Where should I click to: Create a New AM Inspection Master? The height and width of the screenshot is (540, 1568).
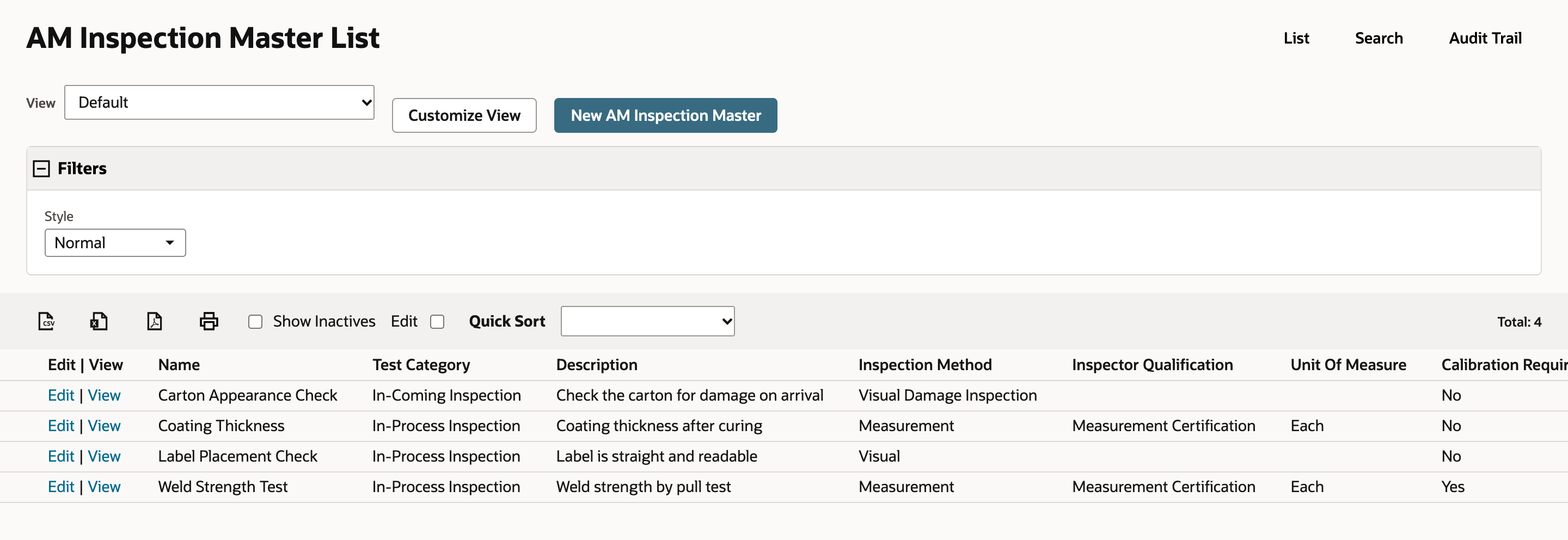665,115
